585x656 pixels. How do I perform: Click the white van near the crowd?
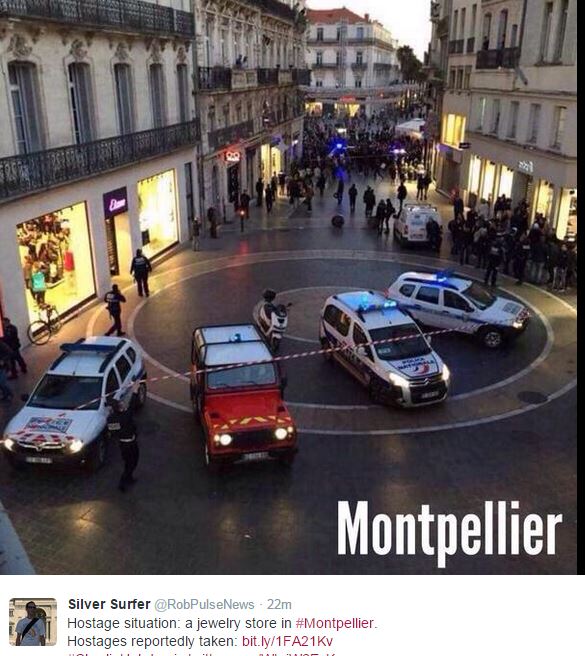point(416,225)
